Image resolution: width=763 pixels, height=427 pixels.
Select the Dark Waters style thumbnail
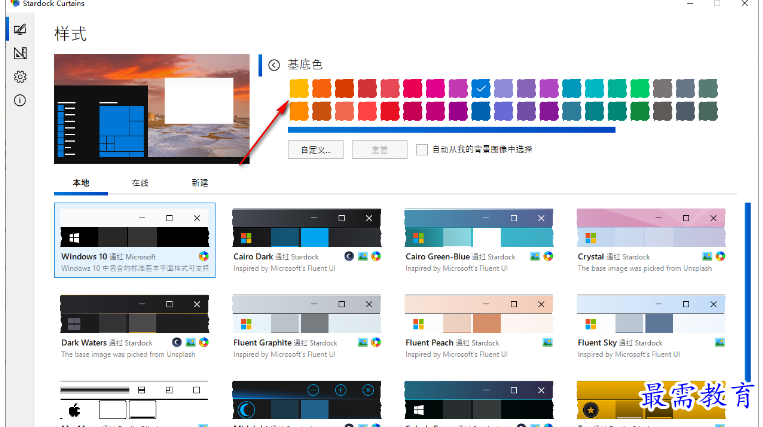pos(134,314)
